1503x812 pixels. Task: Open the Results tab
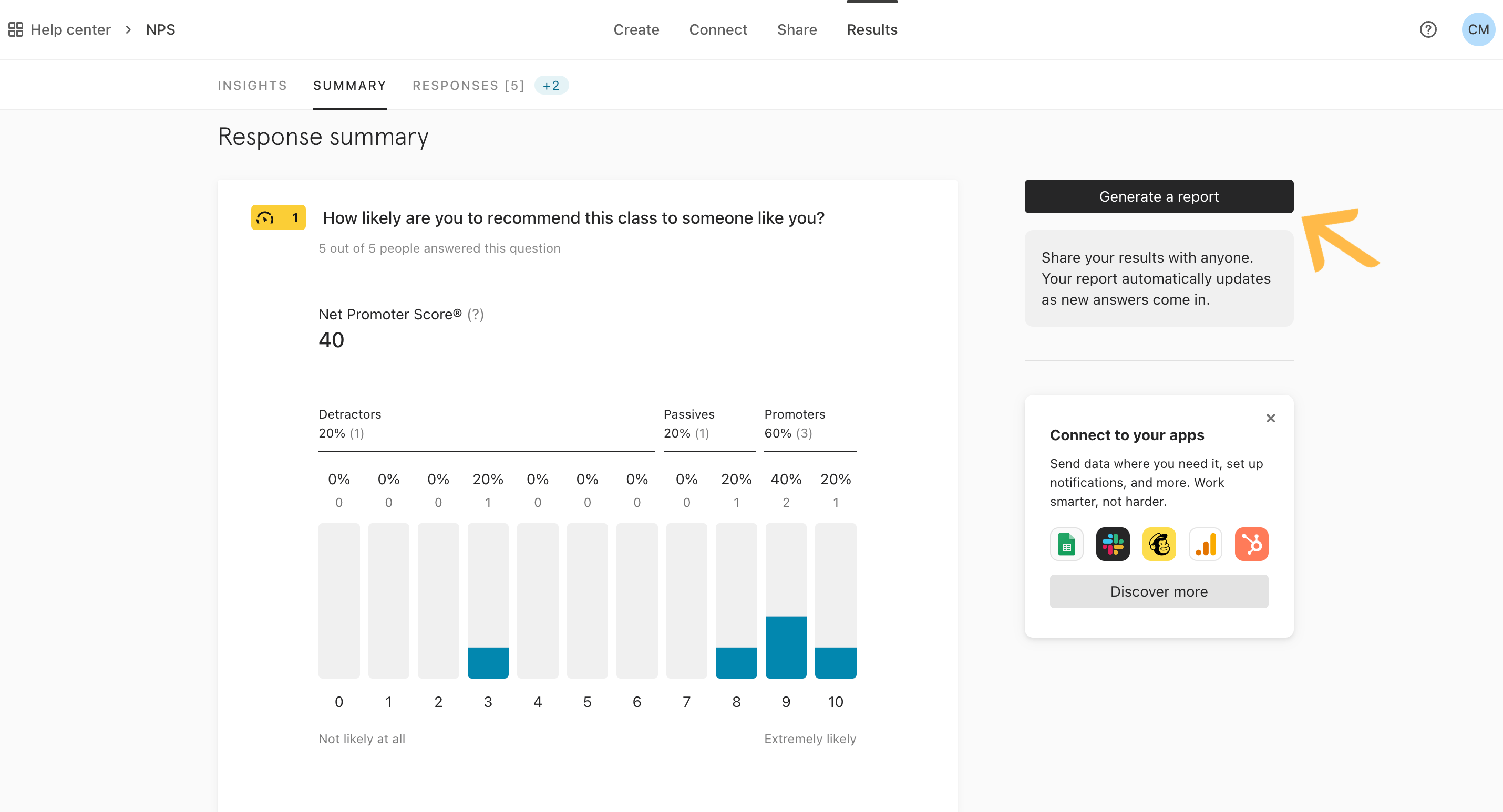pyautogui.click(x=872, y=30)
